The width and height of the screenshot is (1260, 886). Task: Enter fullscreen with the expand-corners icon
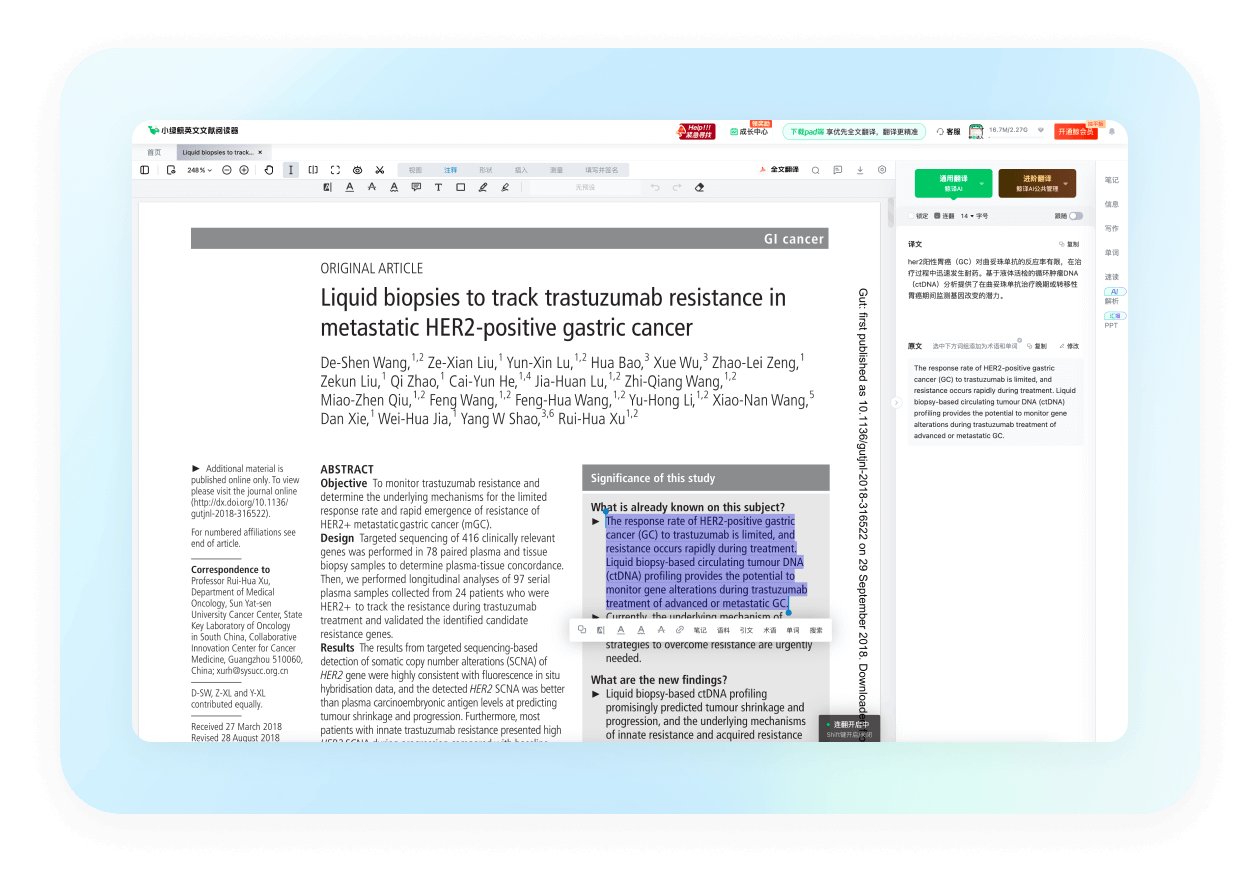(x=335, y=170)
